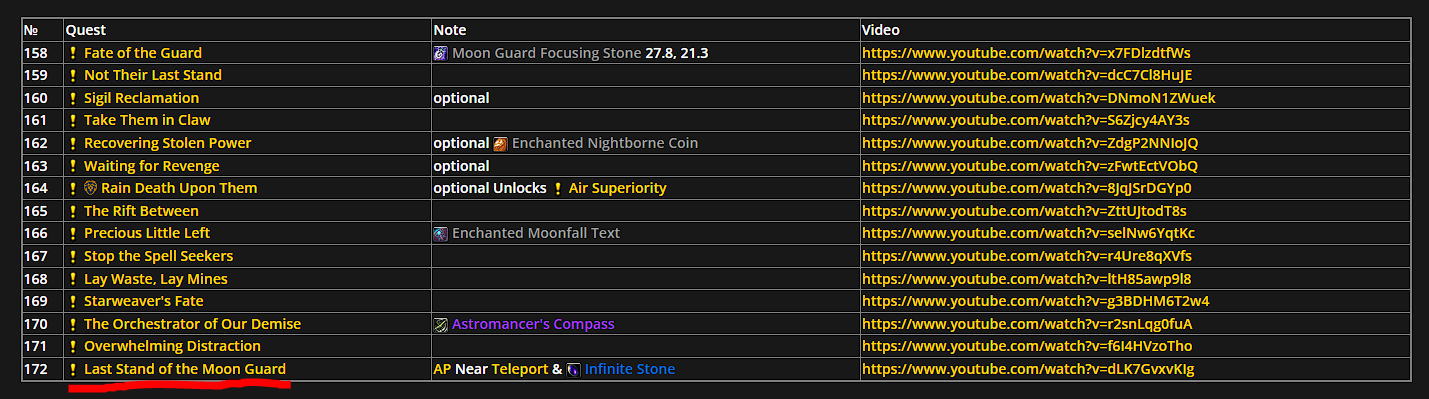Click the Enchanted Nightborne Coin icon
Image resolution: width=1429 pixels, height=399 pixels.
tap(500, 143)
